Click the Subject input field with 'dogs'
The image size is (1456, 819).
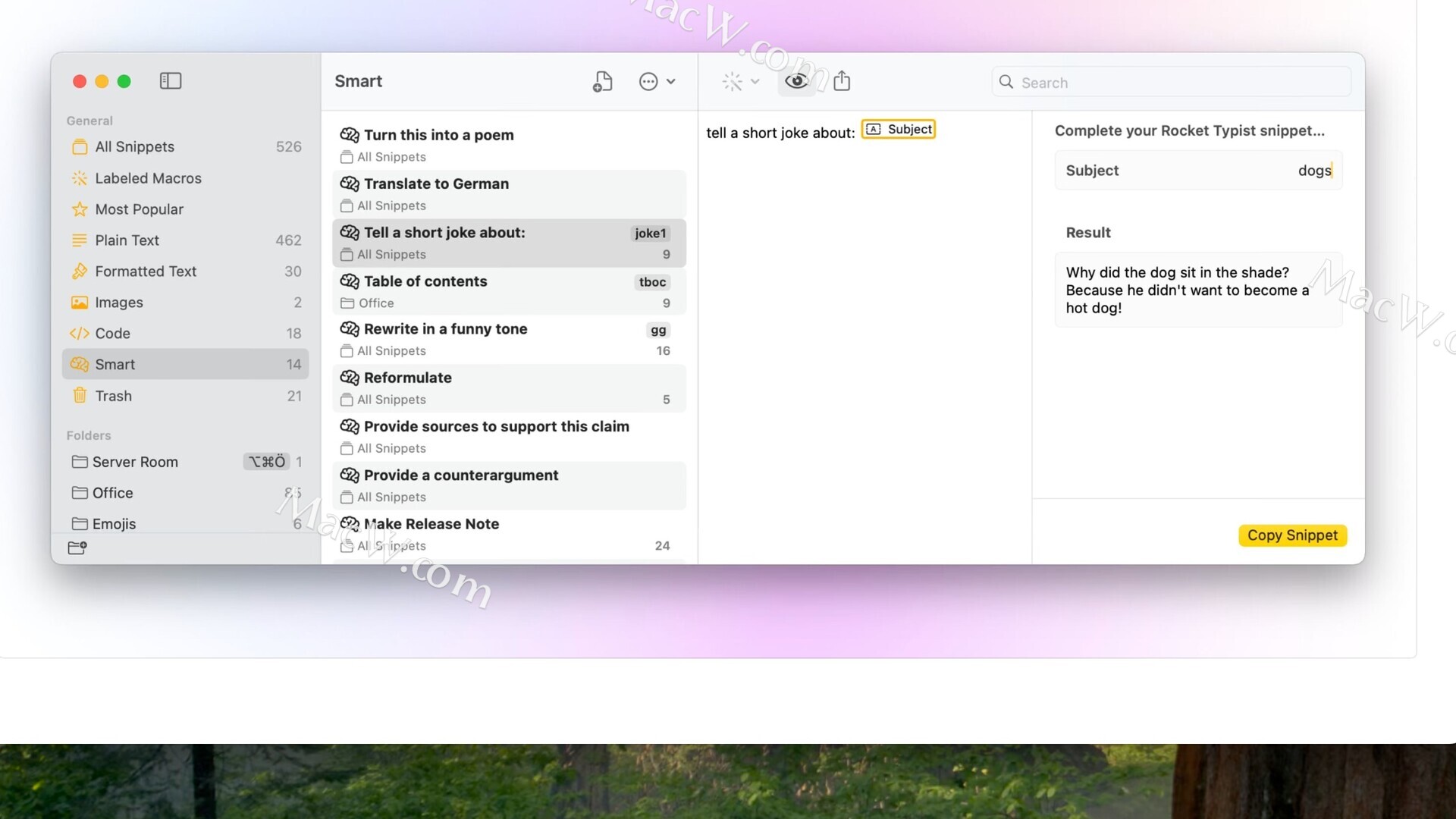[x=1198, y=171]
